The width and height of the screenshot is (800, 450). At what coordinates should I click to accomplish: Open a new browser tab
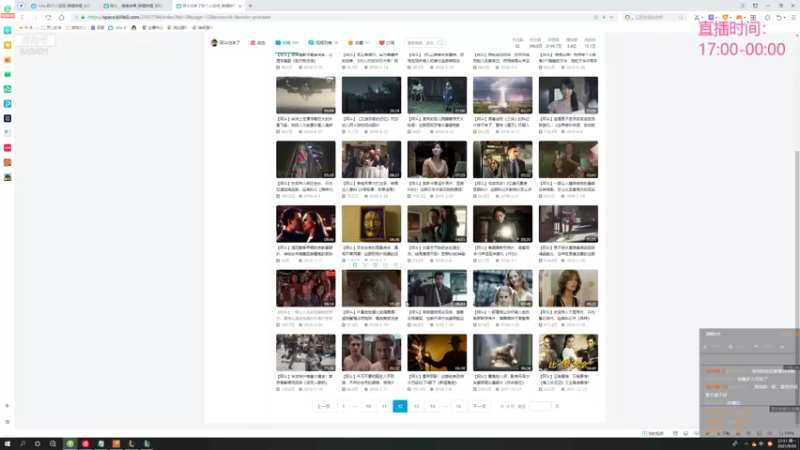coord(251,6)
